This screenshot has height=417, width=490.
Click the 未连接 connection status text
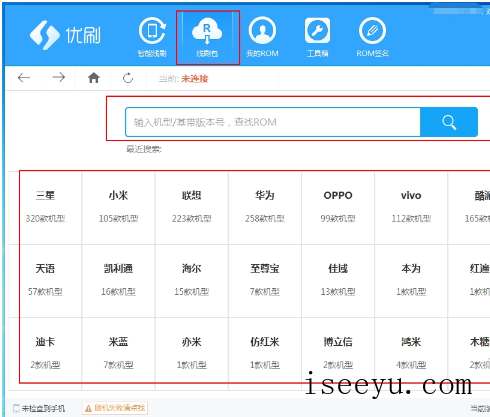tap(194, 79)
